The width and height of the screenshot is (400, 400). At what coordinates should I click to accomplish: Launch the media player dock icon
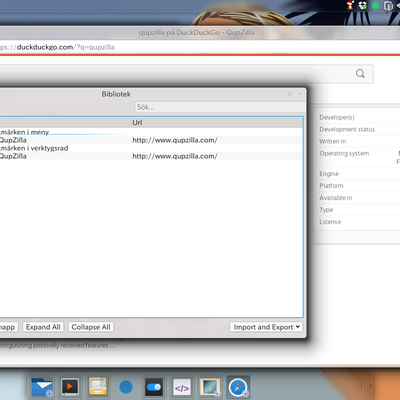tap(70, 387)
